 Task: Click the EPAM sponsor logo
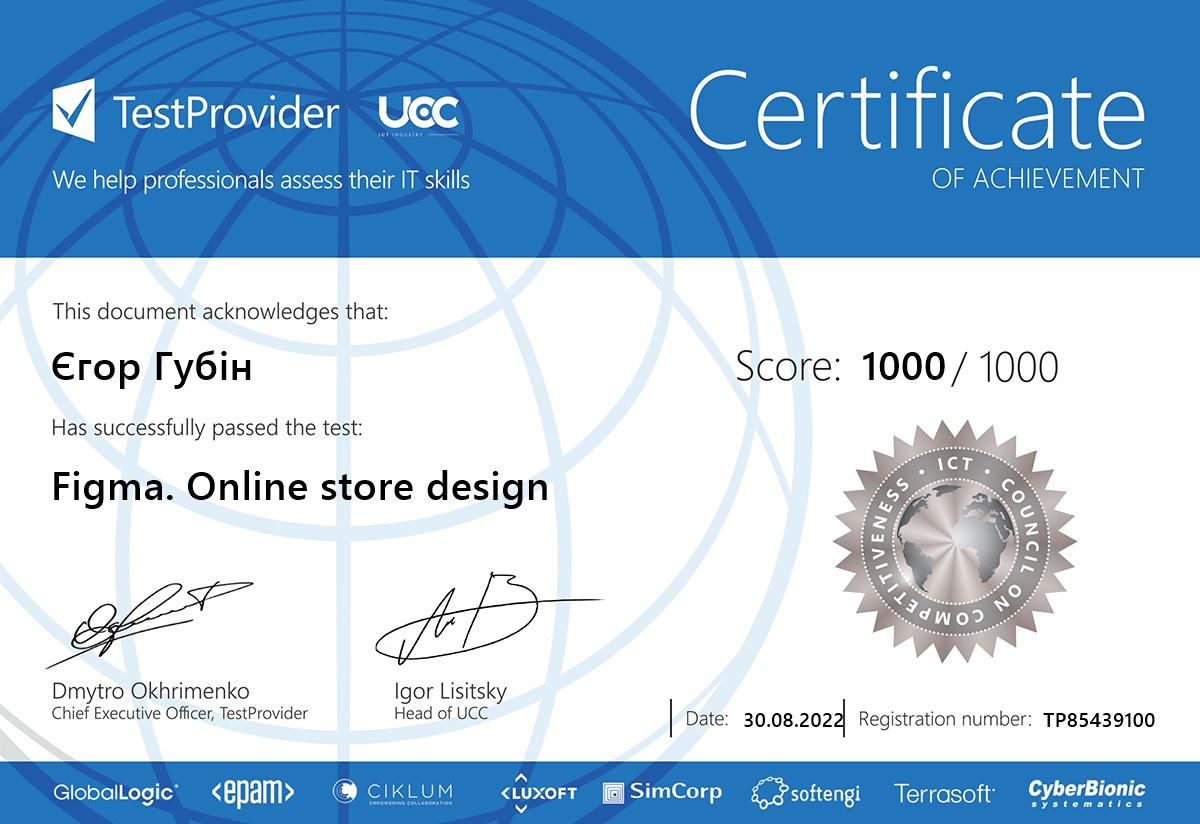click(x=252, y=793)
